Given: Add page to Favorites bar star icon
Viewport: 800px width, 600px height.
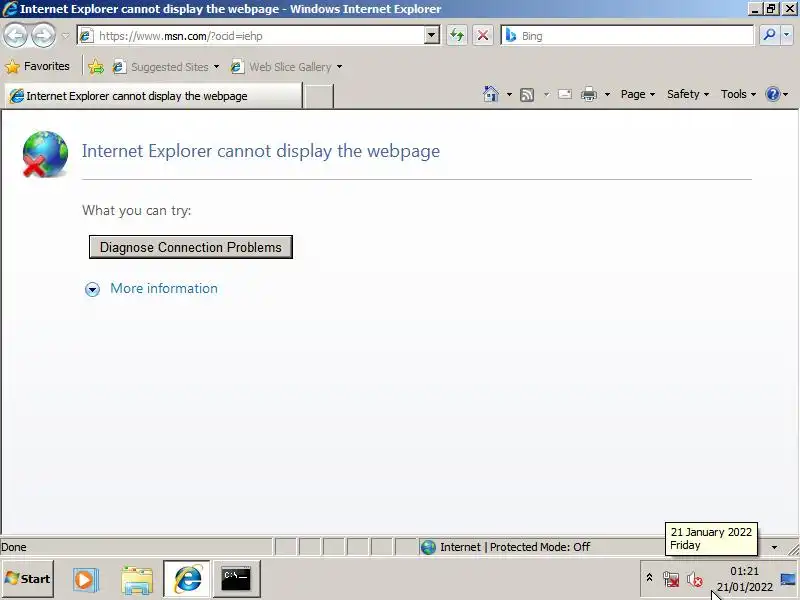Looking at the screenshot, I should click(95, 66).
